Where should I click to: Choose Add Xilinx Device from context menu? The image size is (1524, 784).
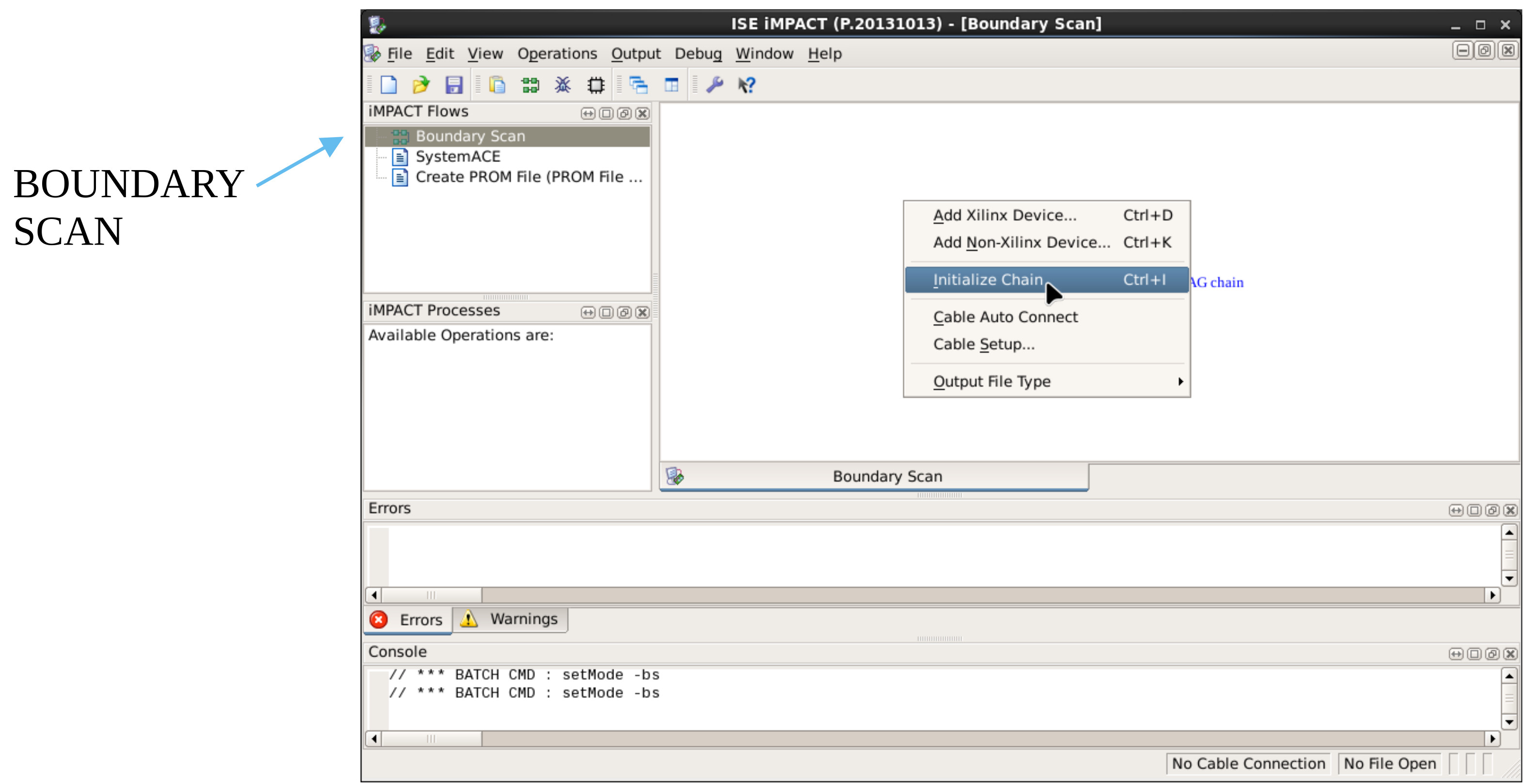coord(1047,215)
